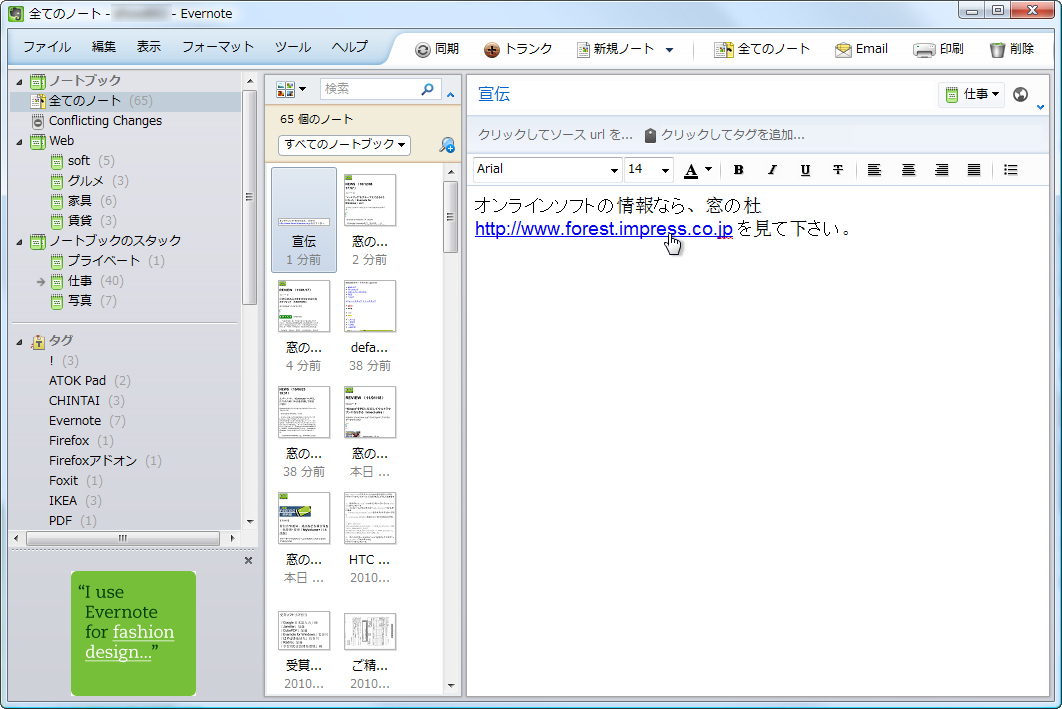Justify text alignment
Image resolution: width=1062 pixels, height=709 pixels.
974,170
